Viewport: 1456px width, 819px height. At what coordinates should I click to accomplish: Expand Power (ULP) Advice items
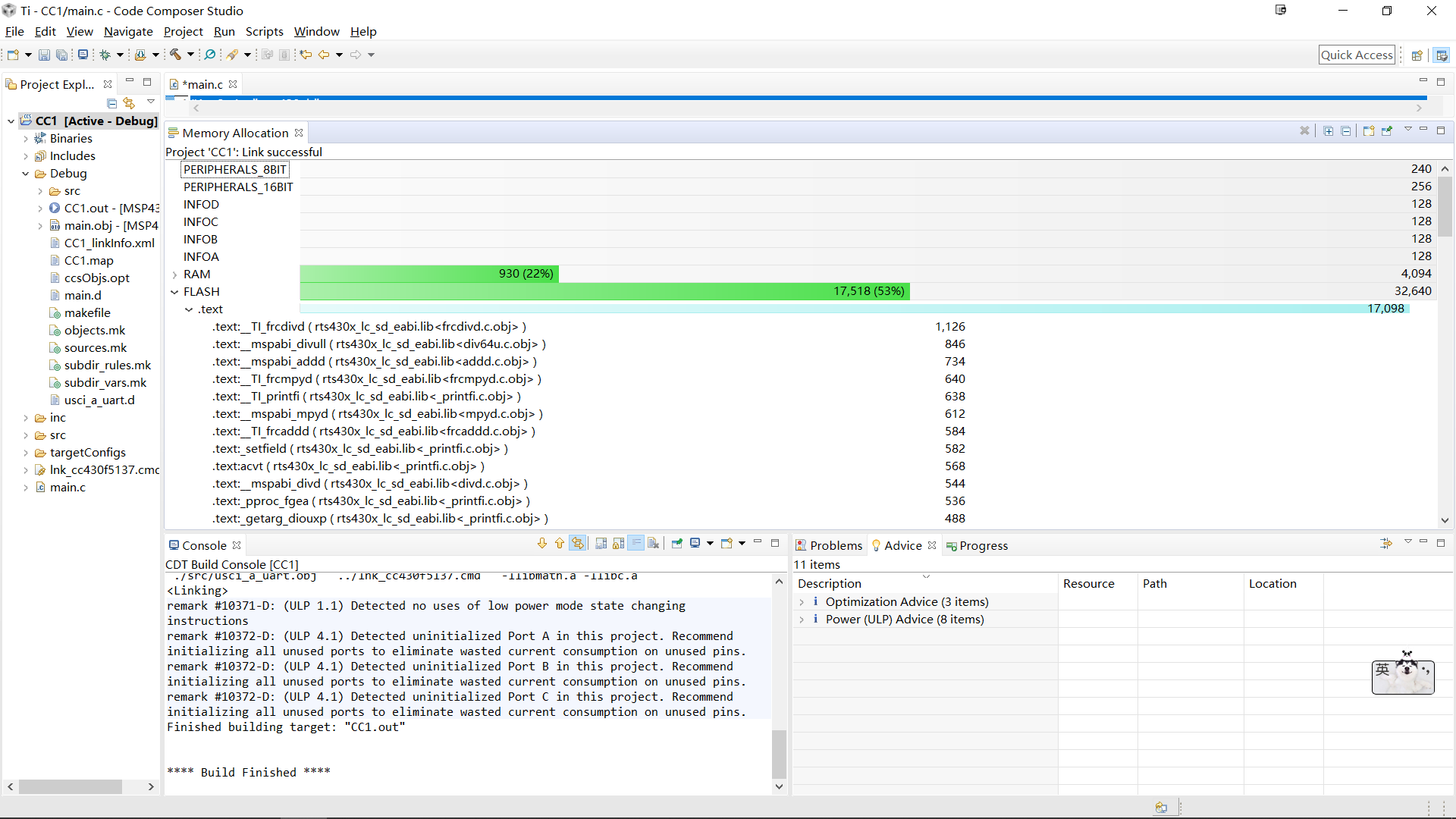pyautogui.click(x=802, y=620)
